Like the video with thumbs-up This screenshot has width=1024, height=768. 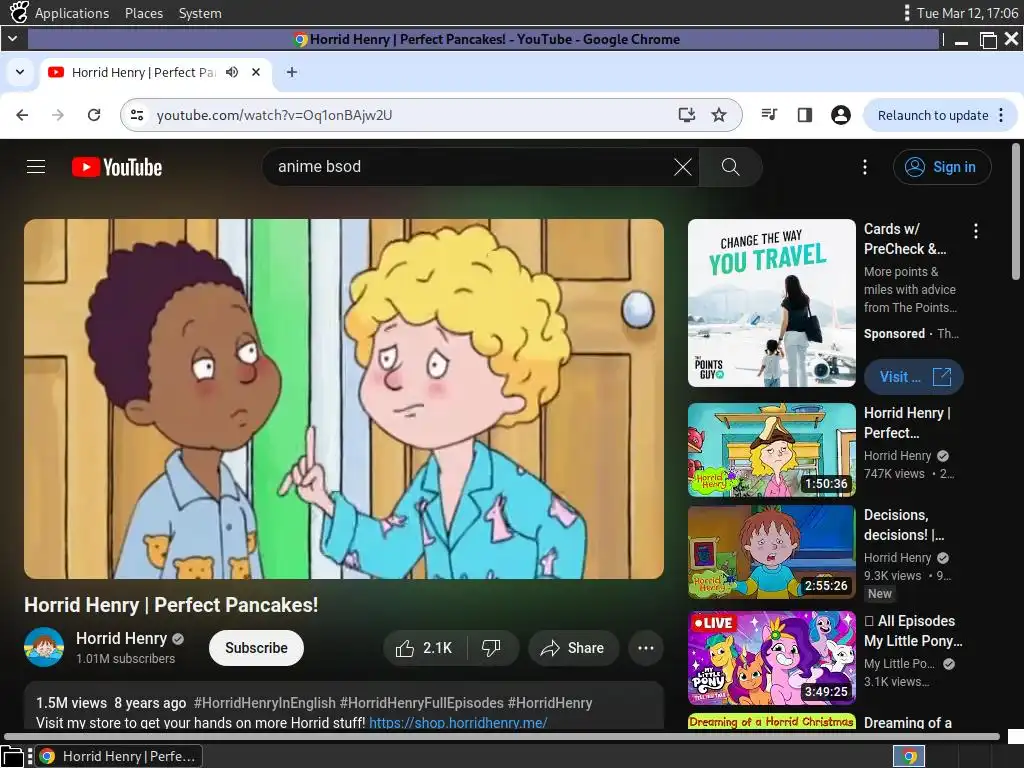coord(424,648)
